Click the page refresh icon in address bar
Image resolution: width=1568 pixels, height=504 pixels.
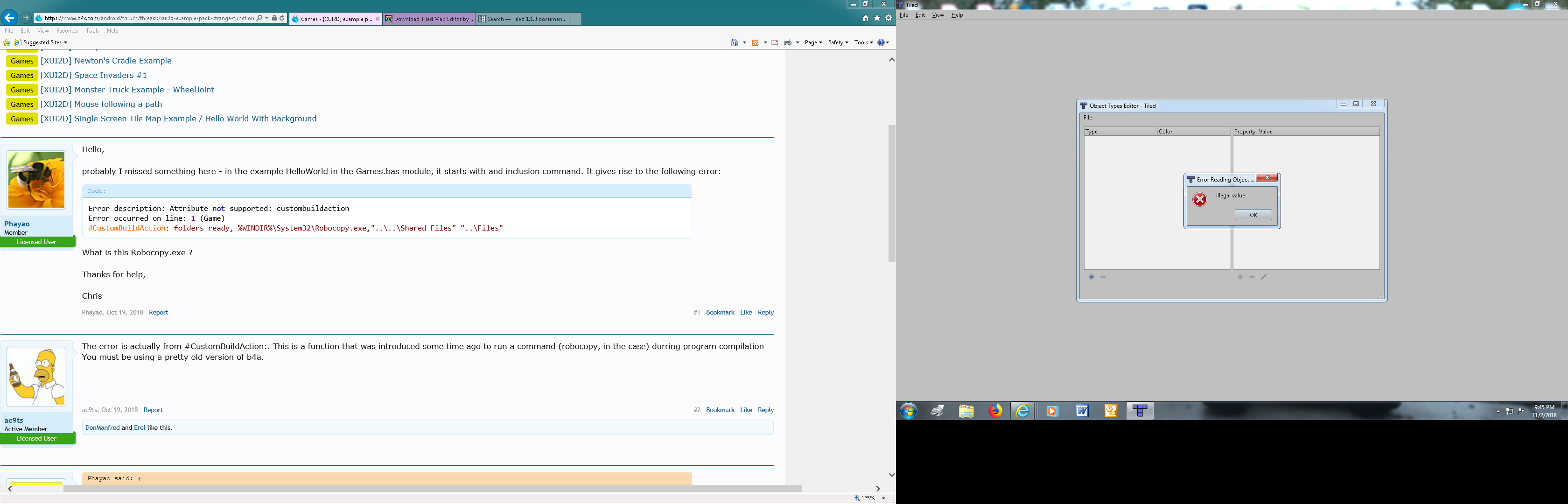pos(282,18)
